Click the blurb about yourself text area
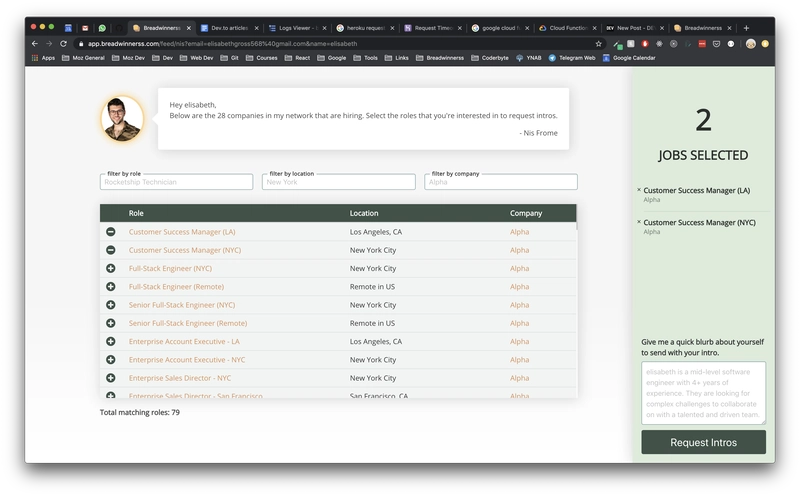800x496 pixels. pyautogui.click(x=704, y=393)
